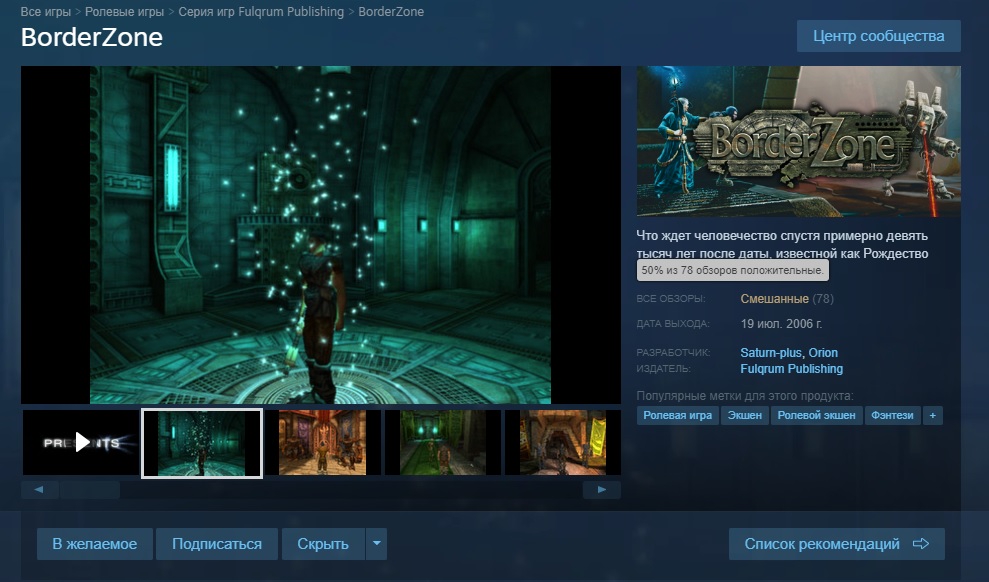Play the 'PRESENTS' trailer video thumbnail

(x=81, y=442)
